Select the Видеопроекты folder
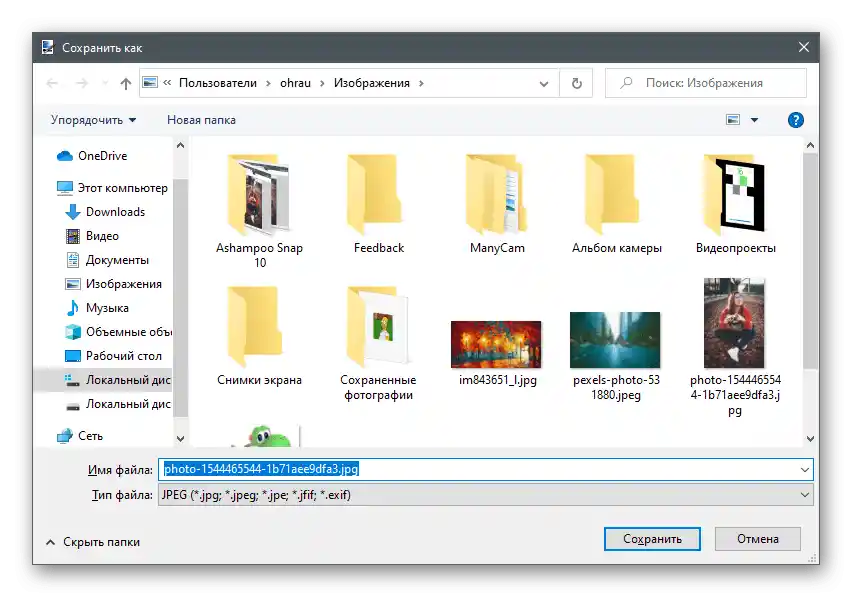The height and width of the screenshot is (597, 852). coord(735,204)
